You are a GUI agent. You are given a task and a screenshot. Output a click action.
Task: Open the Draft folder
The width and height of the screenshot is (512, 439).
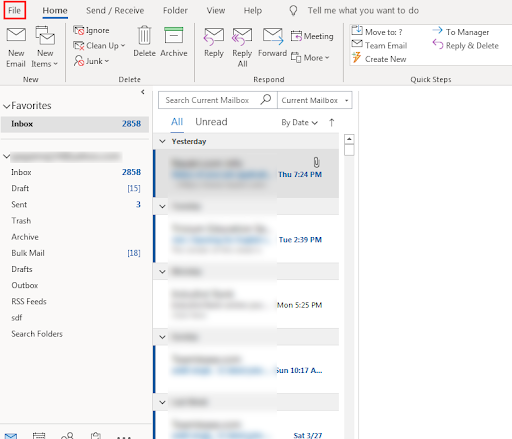coord(75,188)
